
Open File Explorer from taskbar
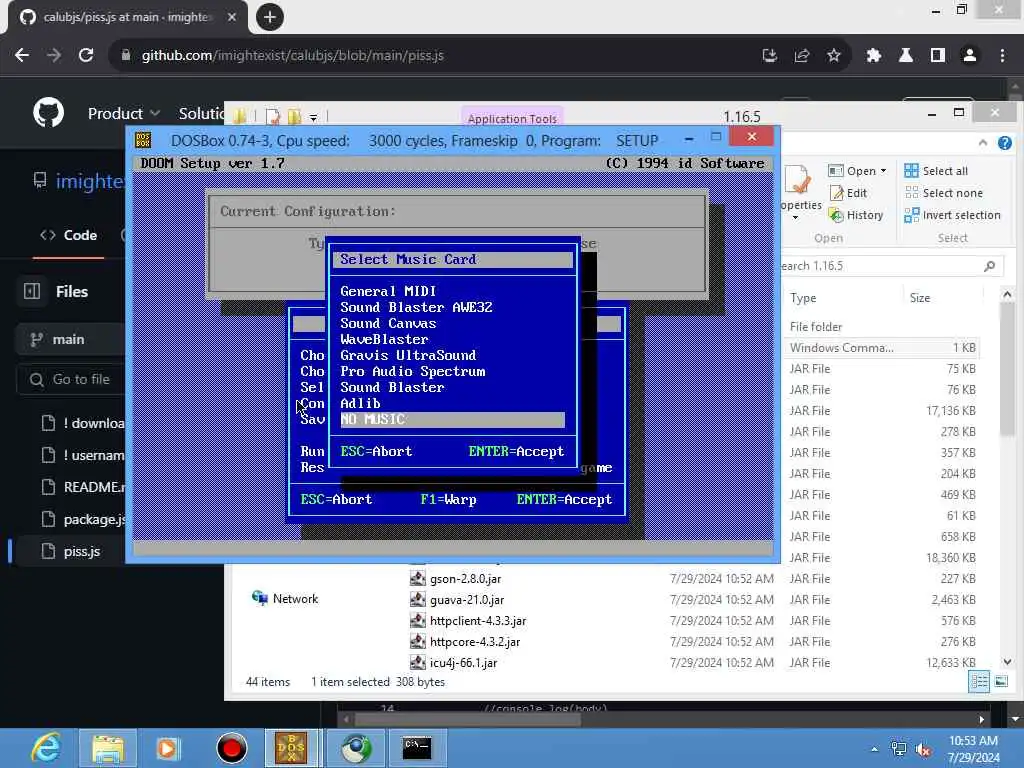[108, 748]
